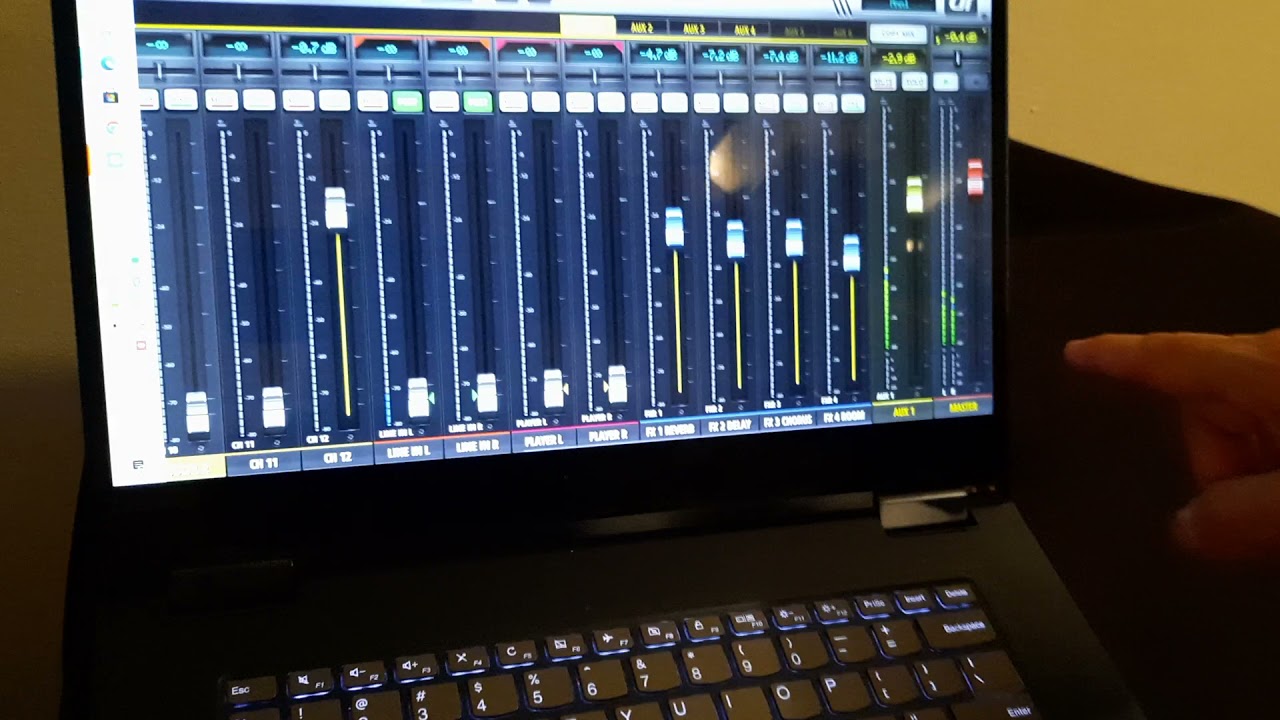Click the FX 2 DELAY blue fader
1280x720 pixels.
(736, 239)
